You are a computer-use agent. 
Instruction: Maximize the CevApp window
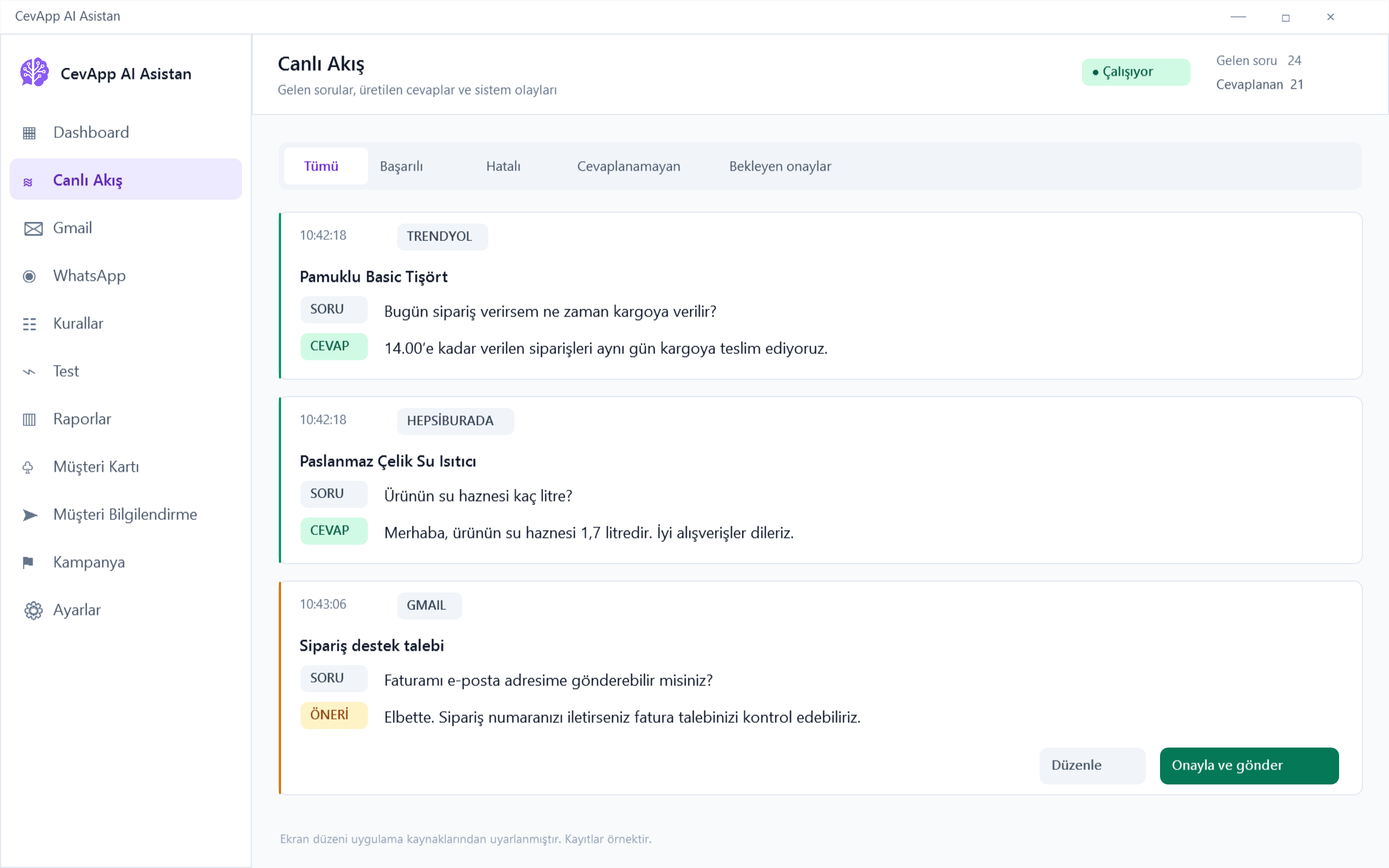1285,18
